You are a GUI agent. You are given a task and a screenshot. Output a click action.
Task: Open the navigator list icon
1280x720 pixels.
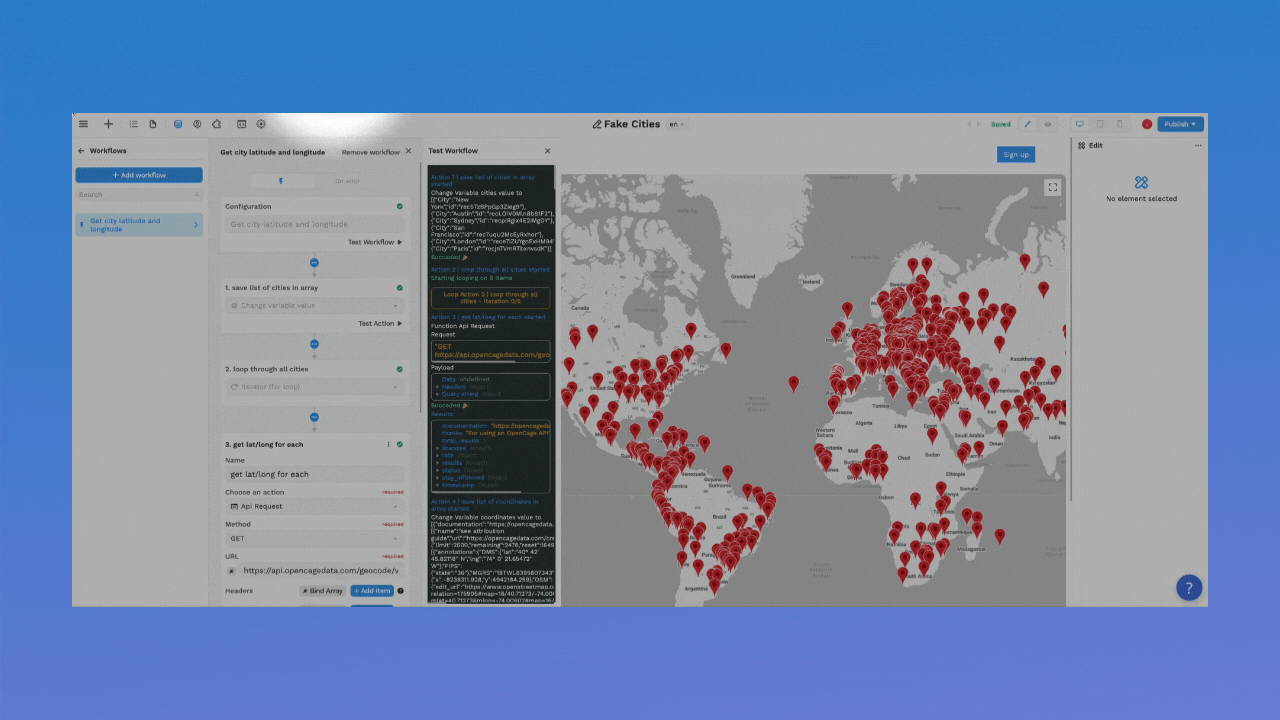134,124
